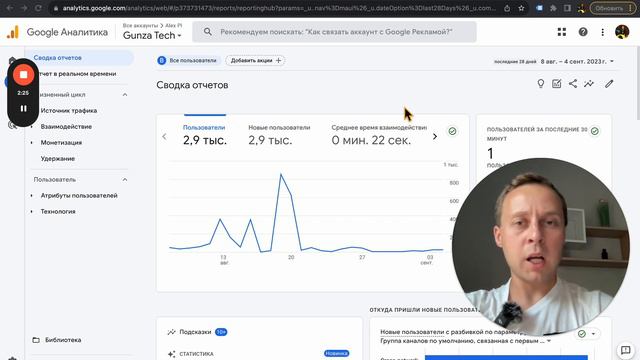Screen dimensions: 640x360
Task: Open the three-dot more options menu
Action: coord(602,32)
